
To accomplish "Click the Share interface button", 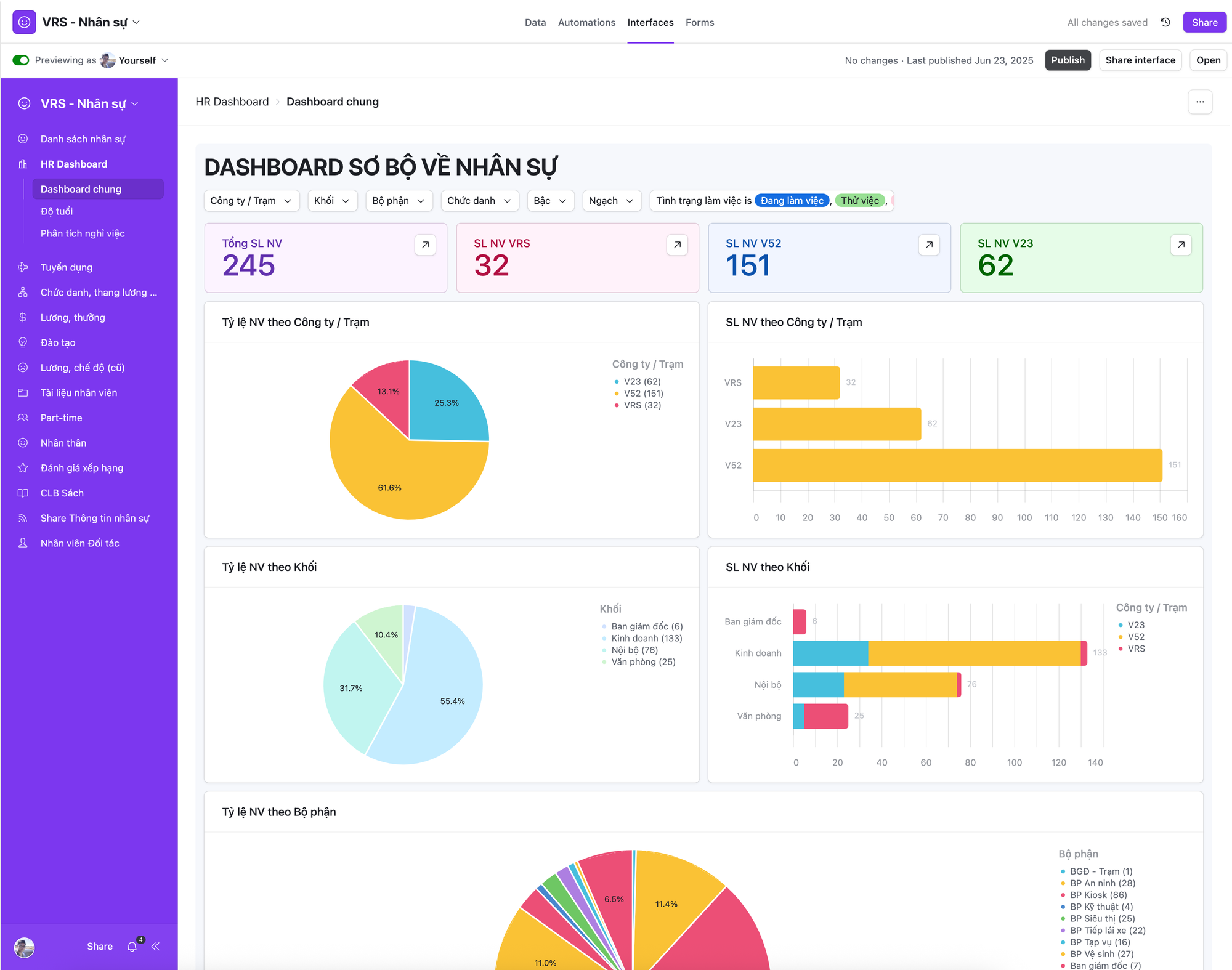I will click(1140, 60).
